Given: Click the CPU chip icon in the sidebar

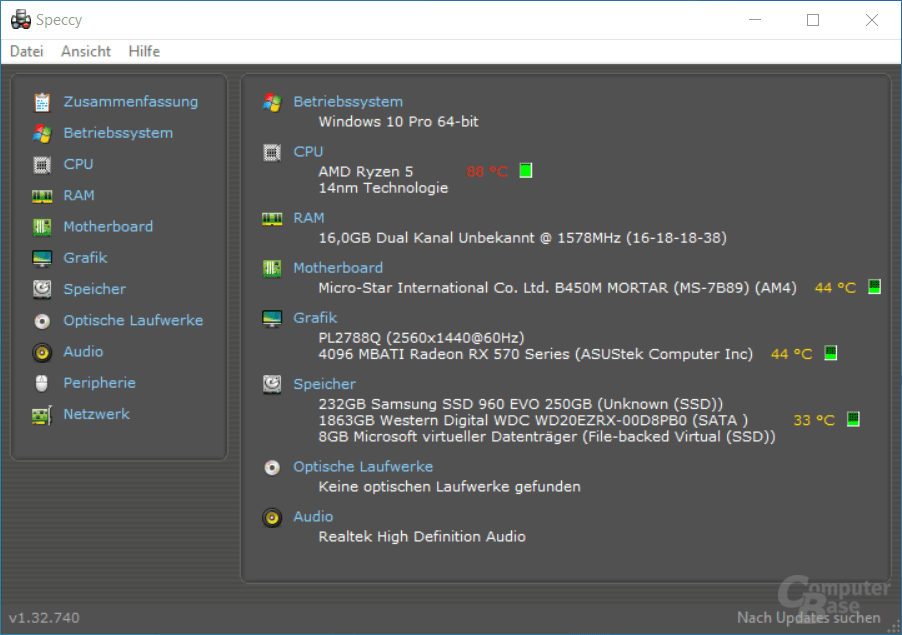Looking at the screenshot, I should (x=41, y=163).
